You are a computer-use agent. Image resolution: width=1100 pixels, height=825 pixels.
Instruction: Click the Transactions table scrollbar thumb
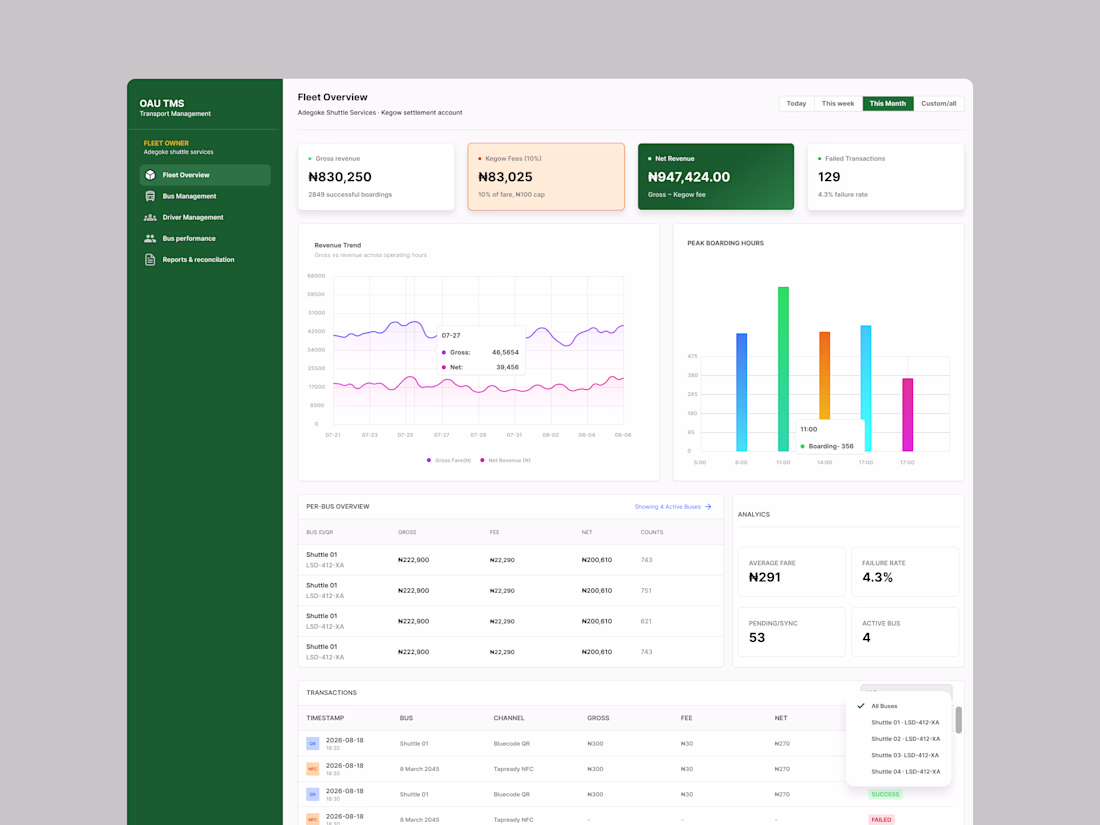[958, 720]
